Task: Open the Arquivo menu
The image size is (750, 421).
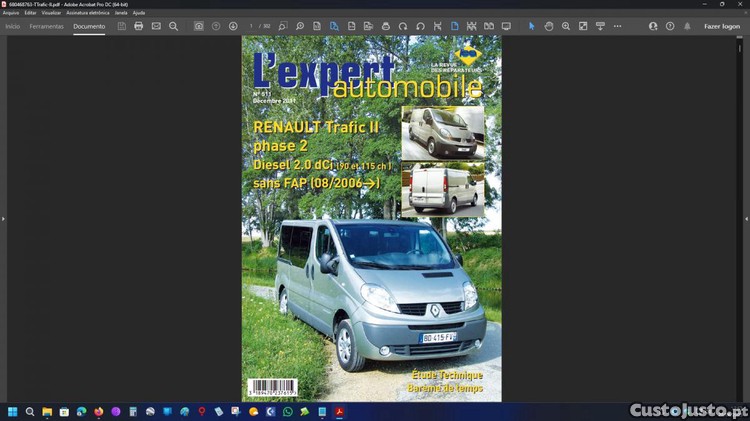Action: point(11,13)
